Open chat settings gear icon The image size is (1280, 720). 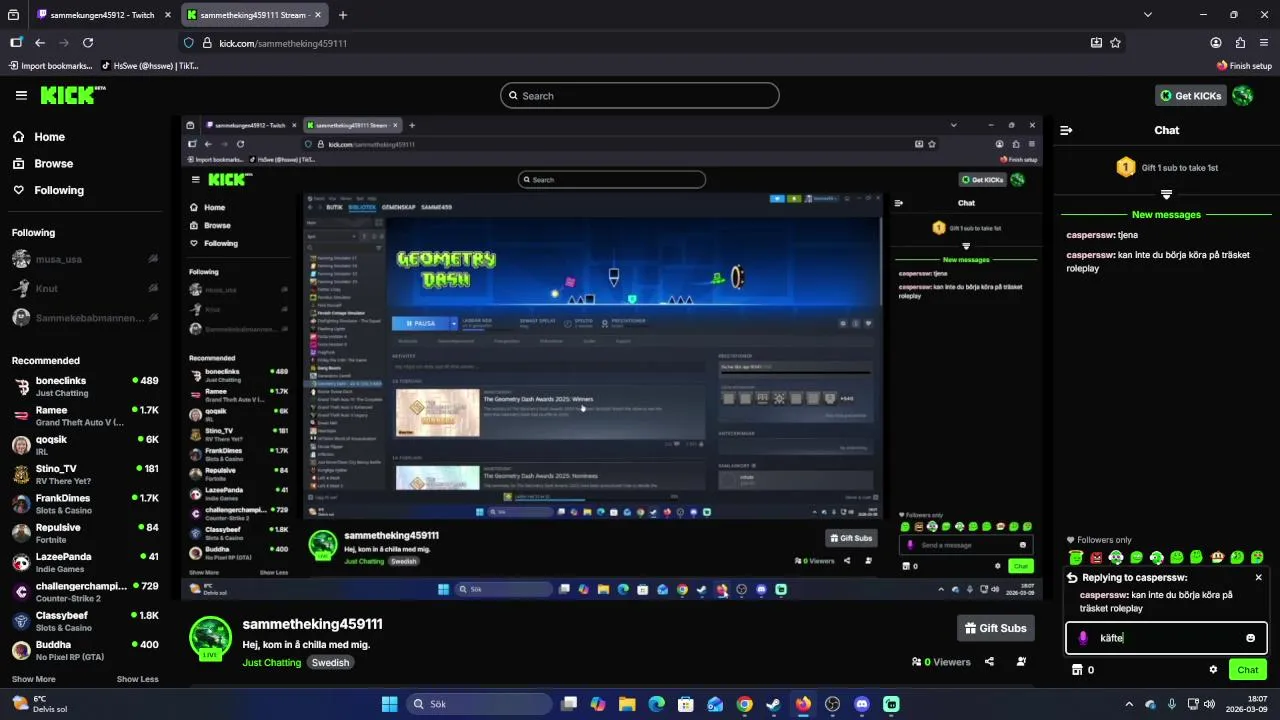(x=1213, y=670)
